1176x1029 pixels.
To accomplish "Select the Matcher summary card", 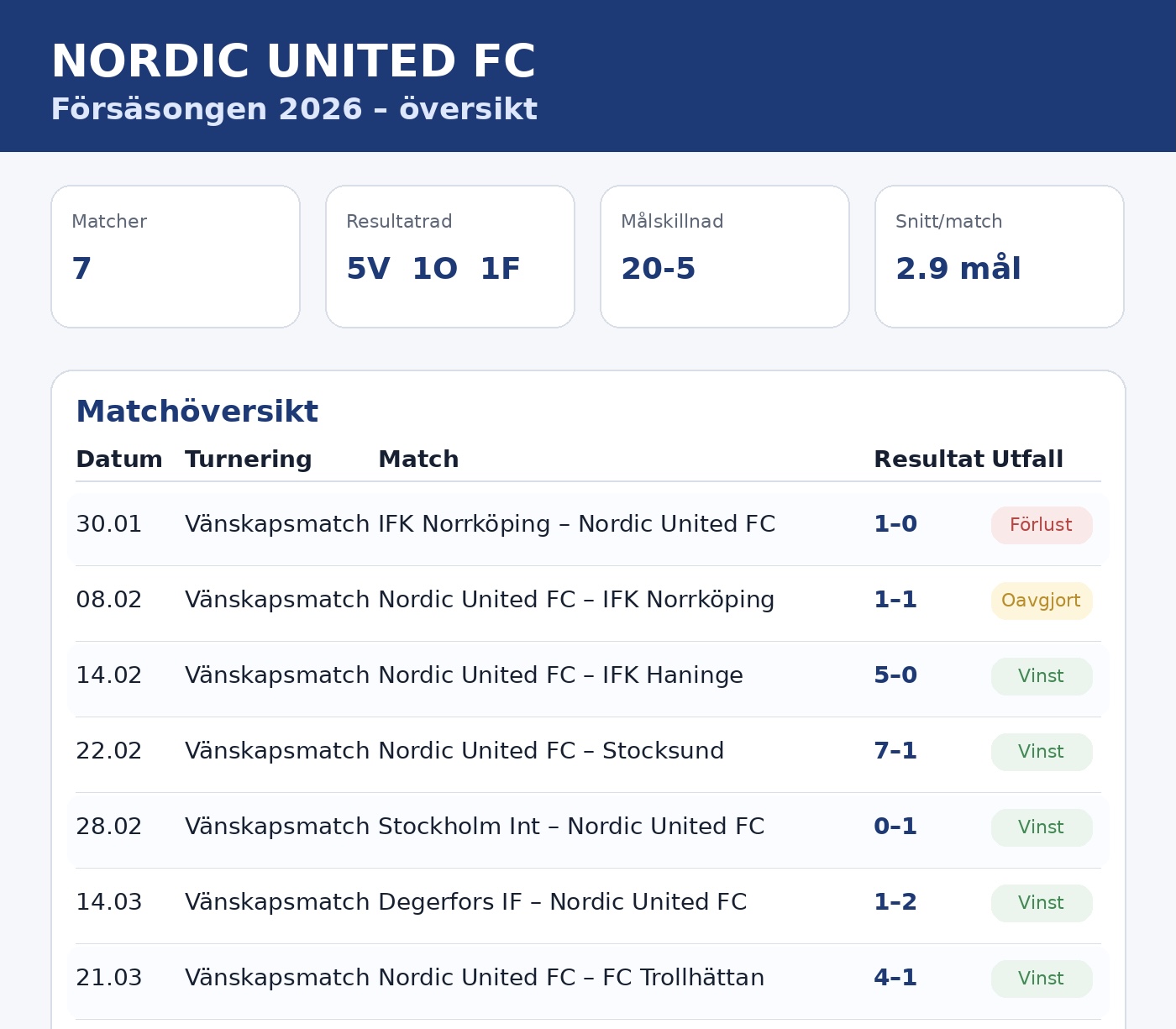I will (176, 256).
